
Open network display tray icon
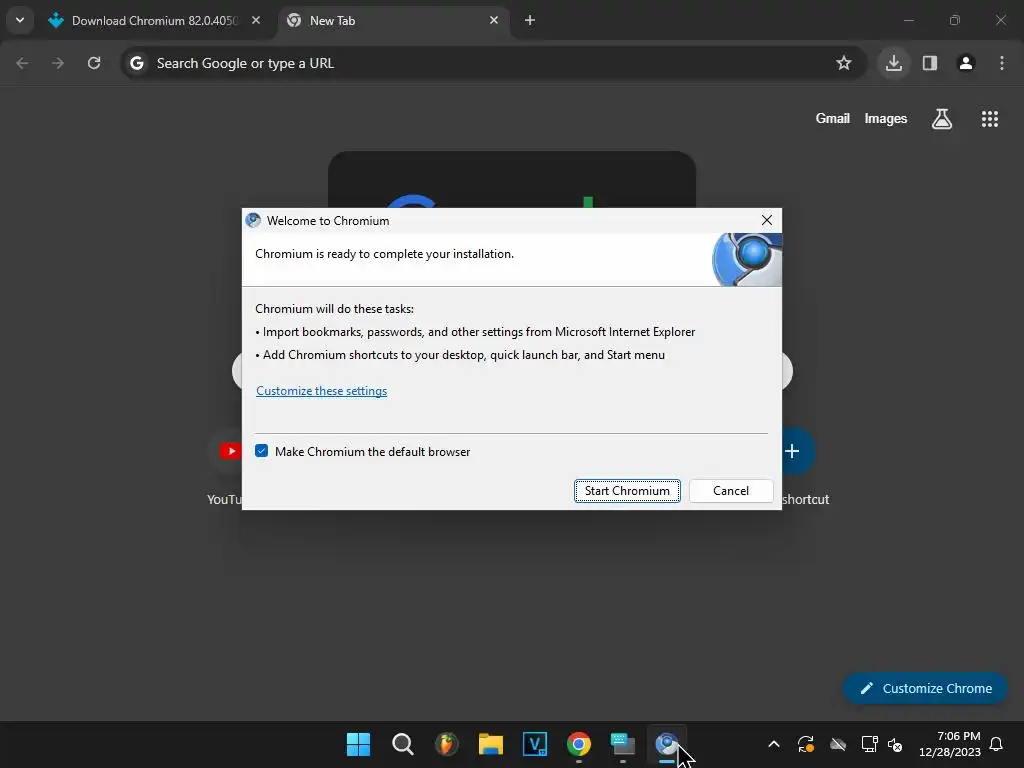(x=869, y=744)
